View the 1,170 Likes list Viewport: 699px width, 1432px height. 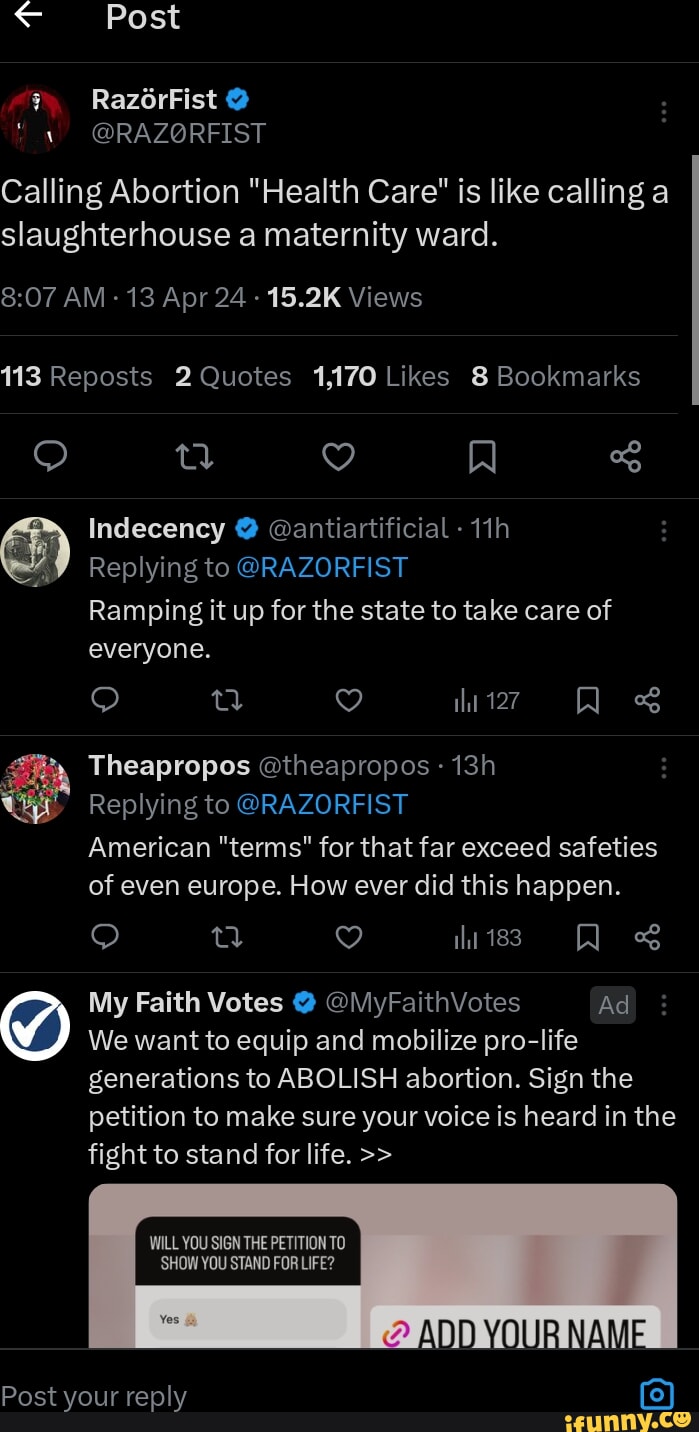381,377
